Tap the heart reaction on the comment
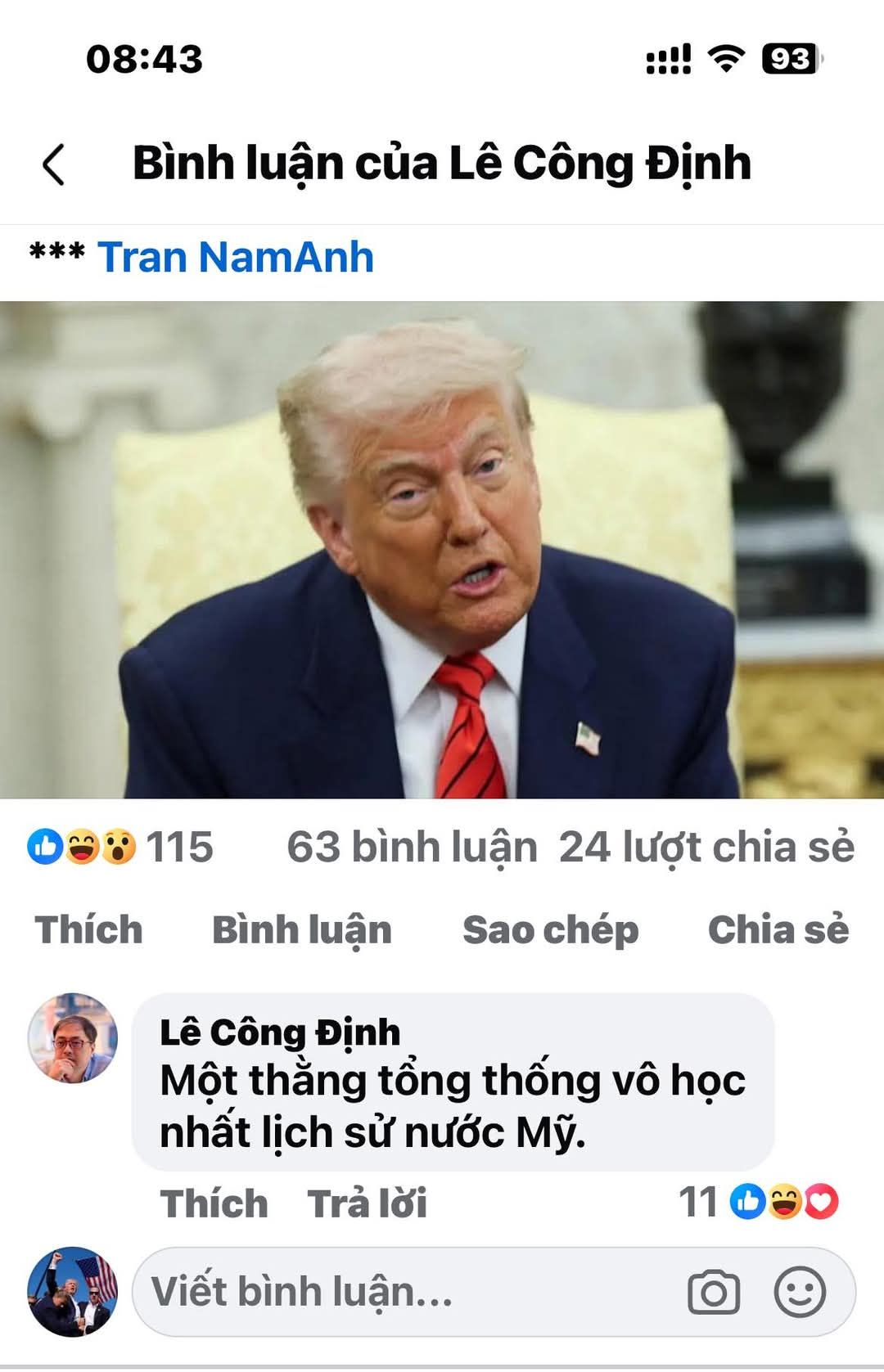 click(822, 1202)
